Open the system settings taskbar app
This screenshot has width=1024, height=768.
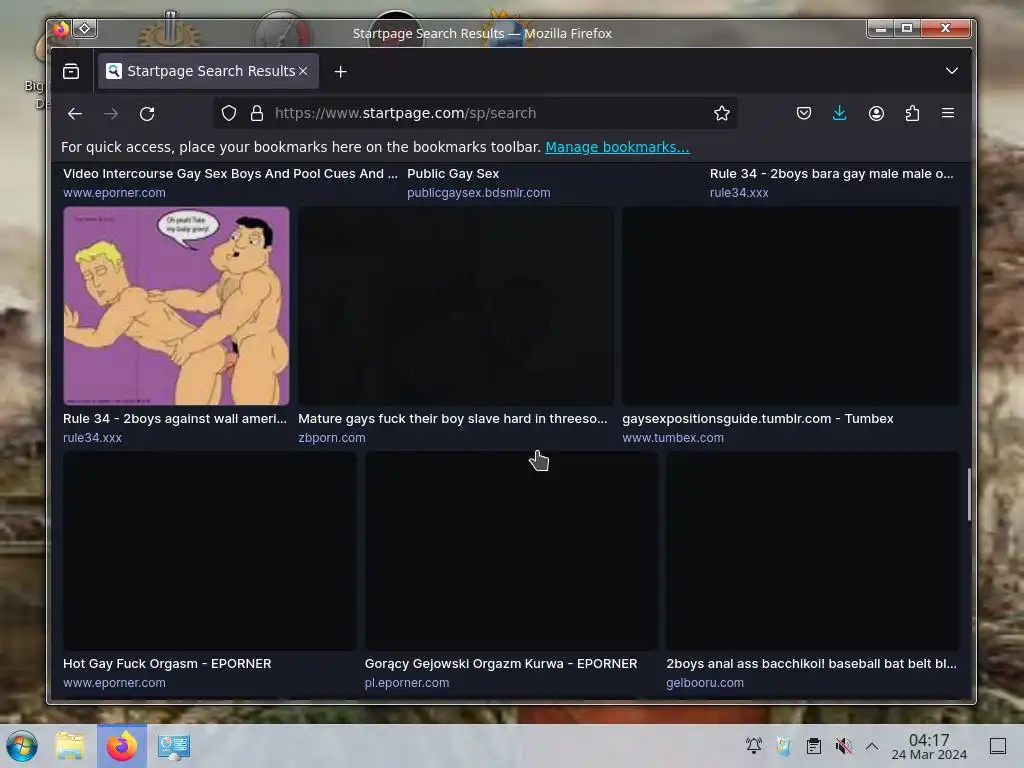click(174, 746)
